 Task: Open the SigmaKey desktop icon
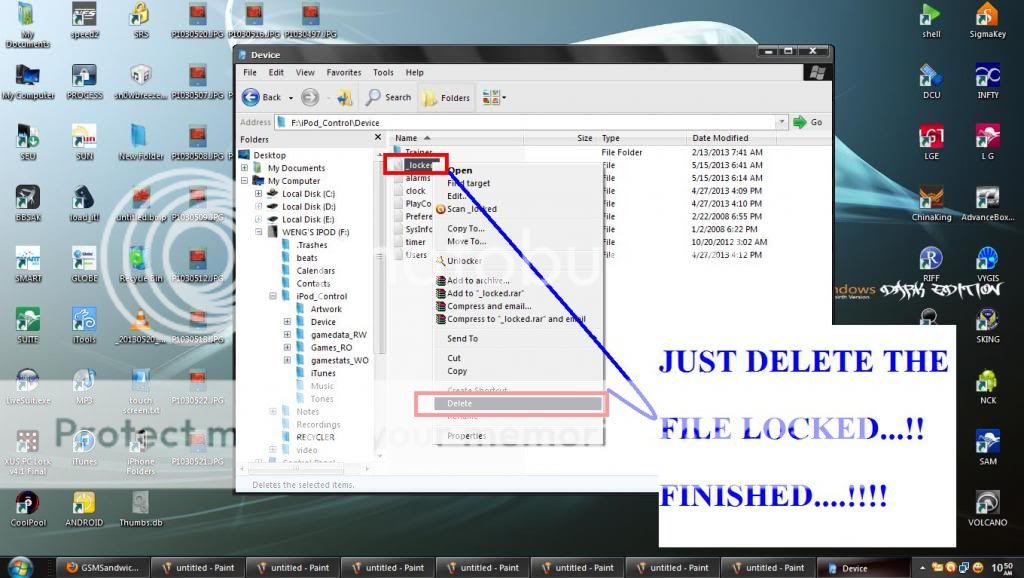[986, 17]
